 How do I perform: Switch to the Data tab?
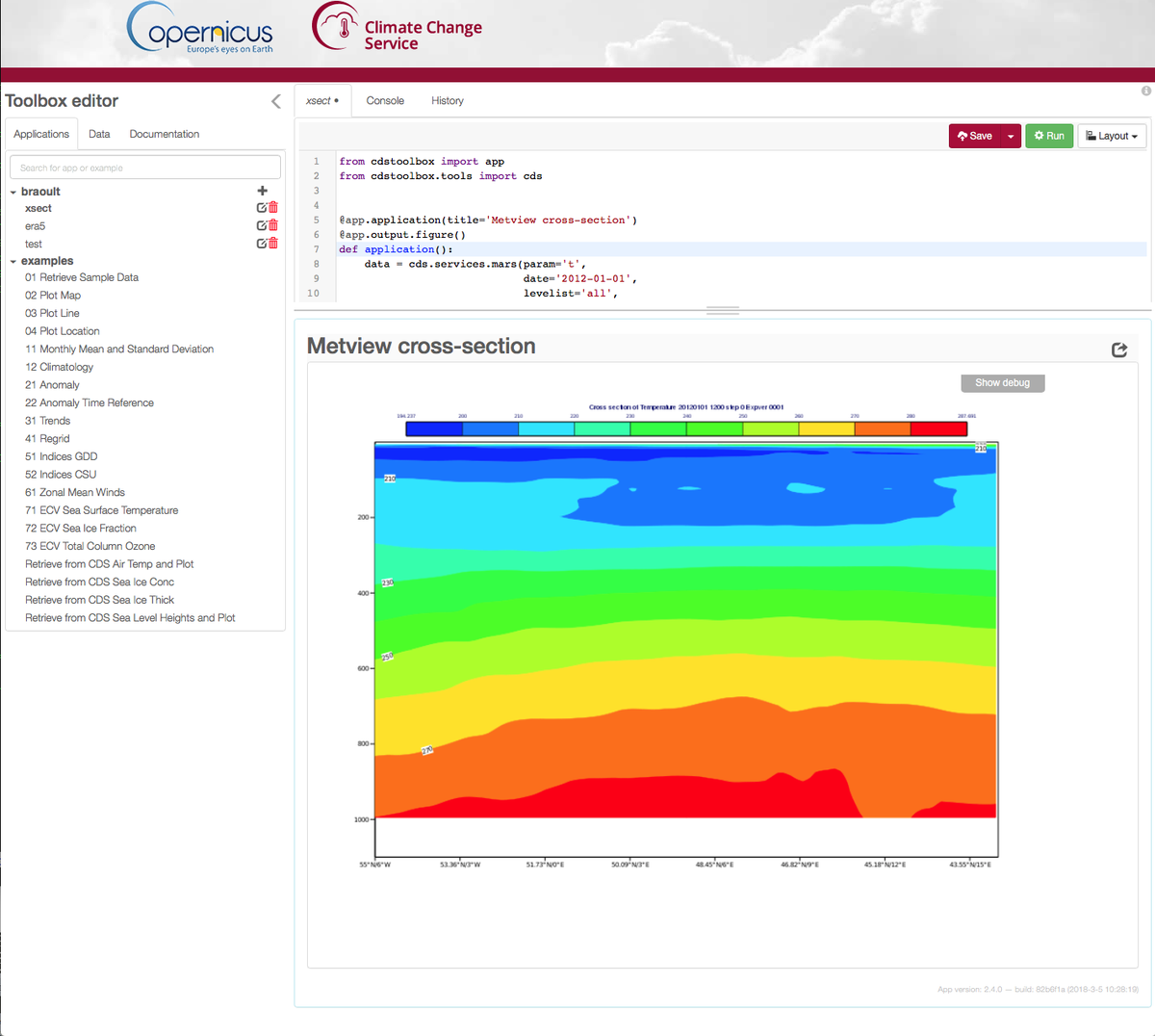(x=99, y=134)
